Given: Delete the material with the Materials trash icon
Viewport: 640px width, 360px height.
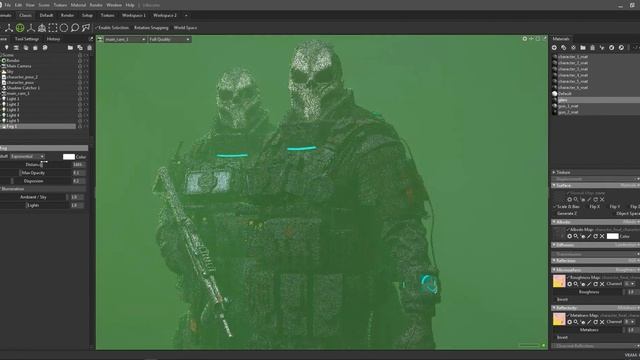Looking at the screenshot, I should [593, 48].
